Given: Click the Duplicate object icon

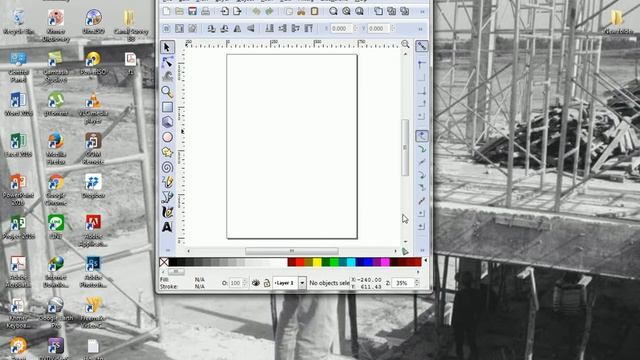Looking at the screenshot, I should point(378,11).
